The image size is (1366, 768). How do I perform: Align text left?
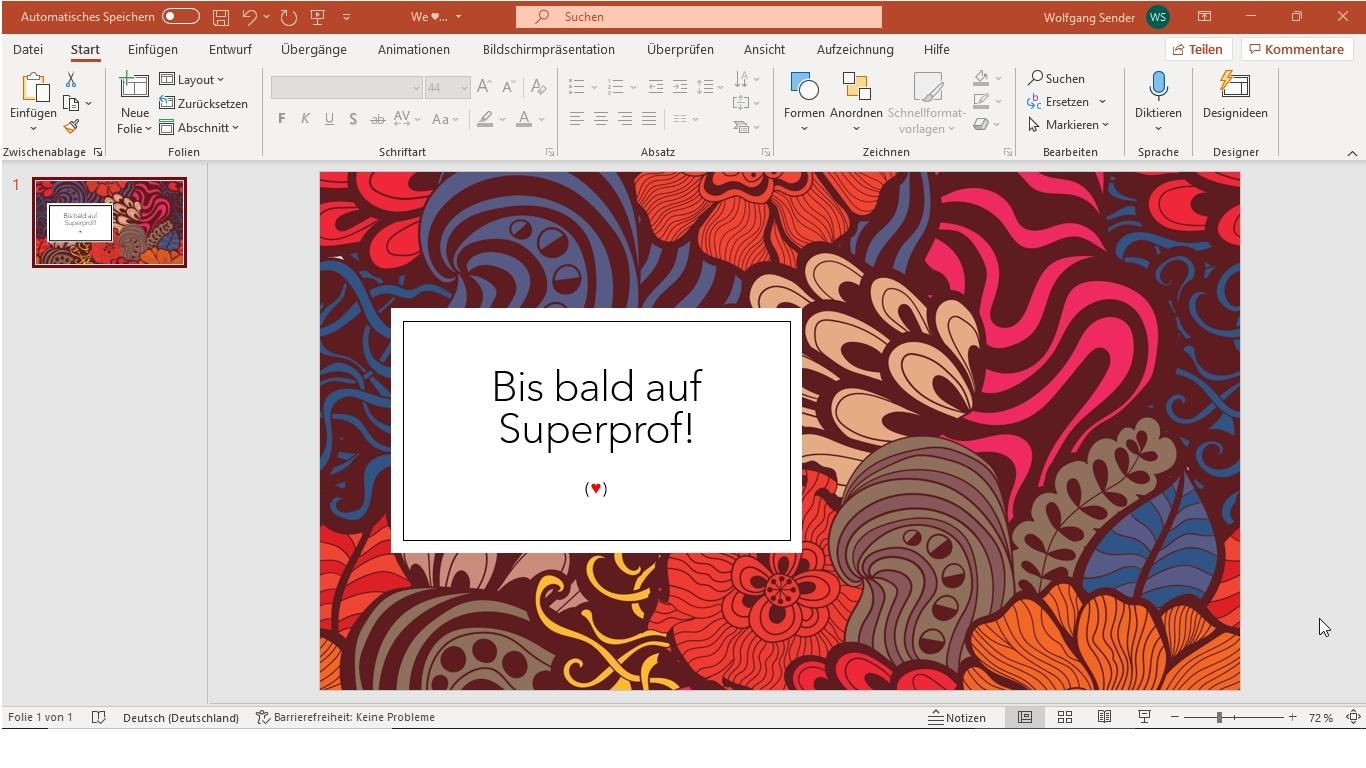[x=577, y=119]
